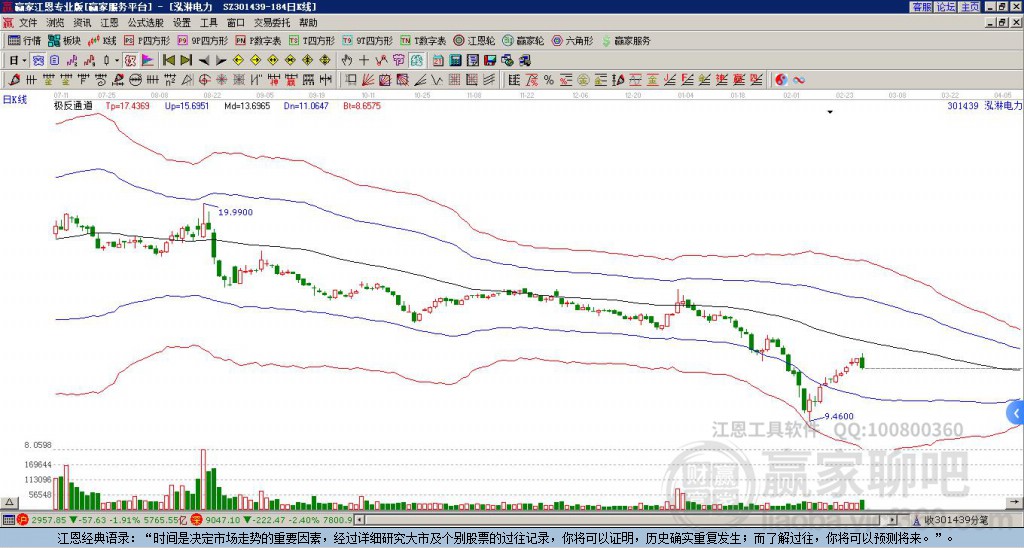Open the 江恩轮 Gann wheel
This screenshot has height=548, width=1024.
coord(474,40)
